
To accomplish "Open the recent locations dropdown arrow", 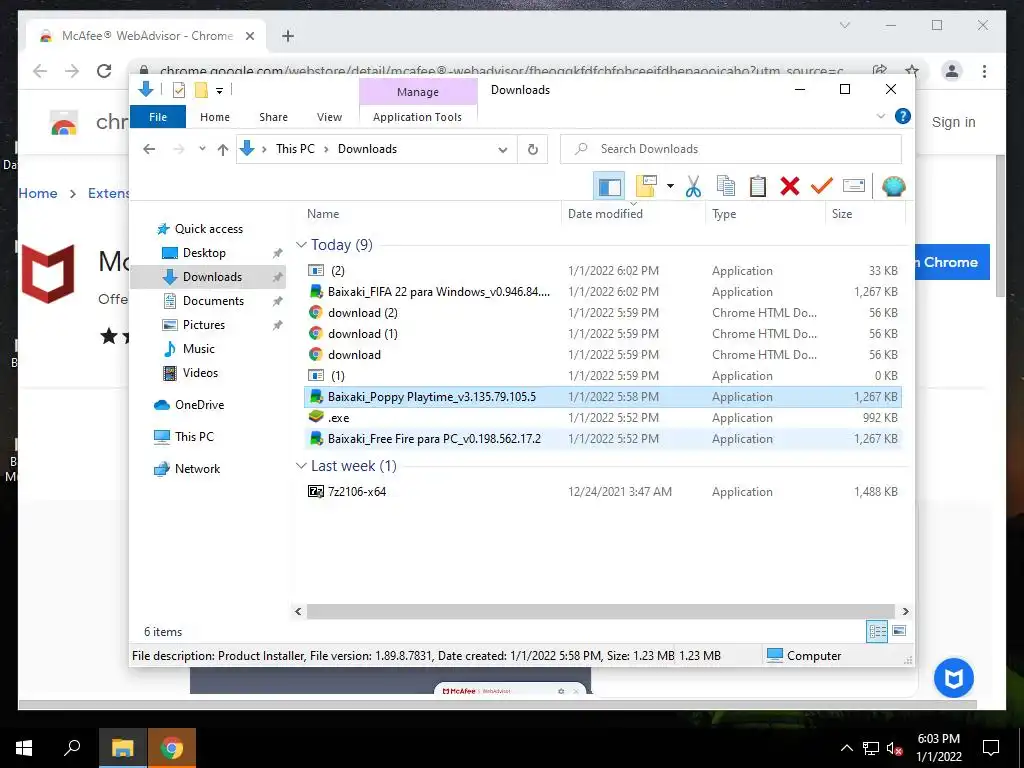I will (202, 149).
